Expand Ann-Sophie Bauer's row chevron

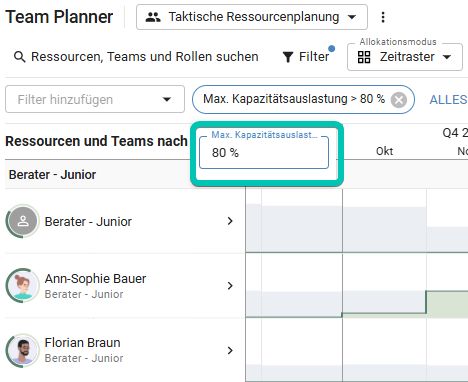point(230,286)
